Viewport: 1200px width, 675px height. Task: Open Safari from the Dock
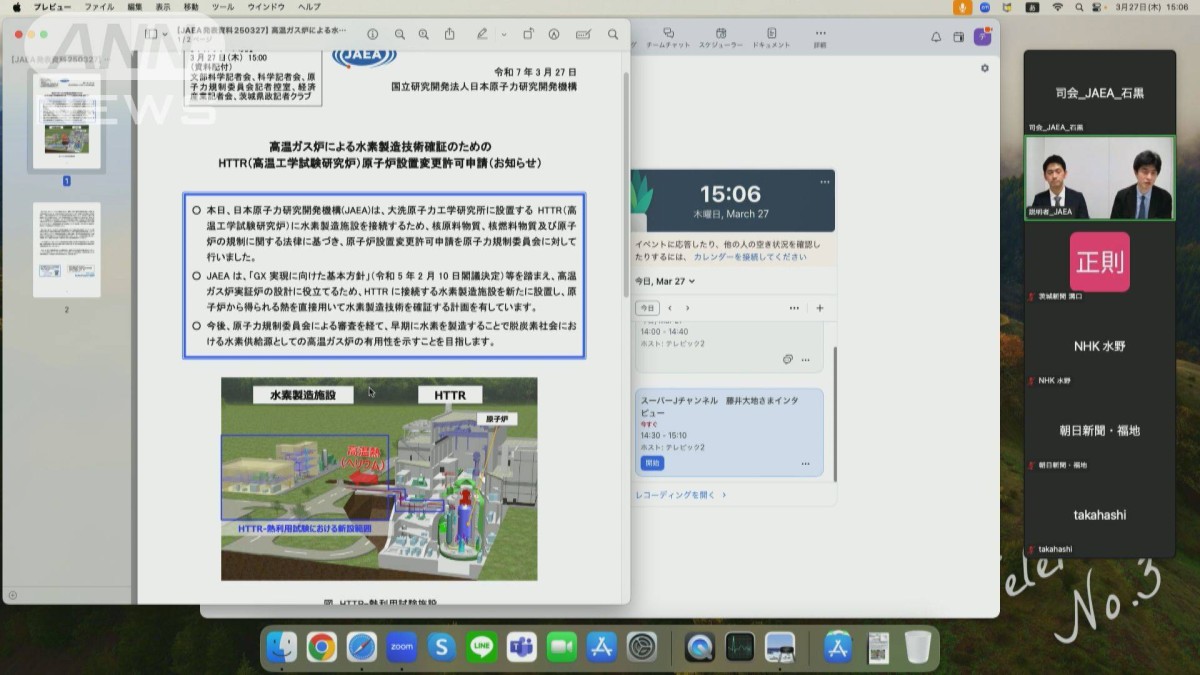[x=362, y=647]
